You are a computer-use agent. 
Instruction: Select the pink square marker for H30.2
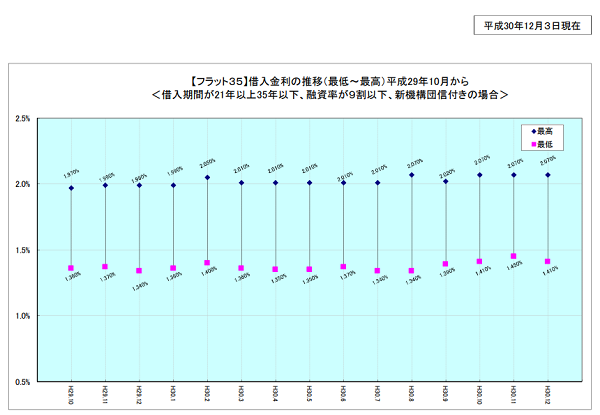click(207, 263)
